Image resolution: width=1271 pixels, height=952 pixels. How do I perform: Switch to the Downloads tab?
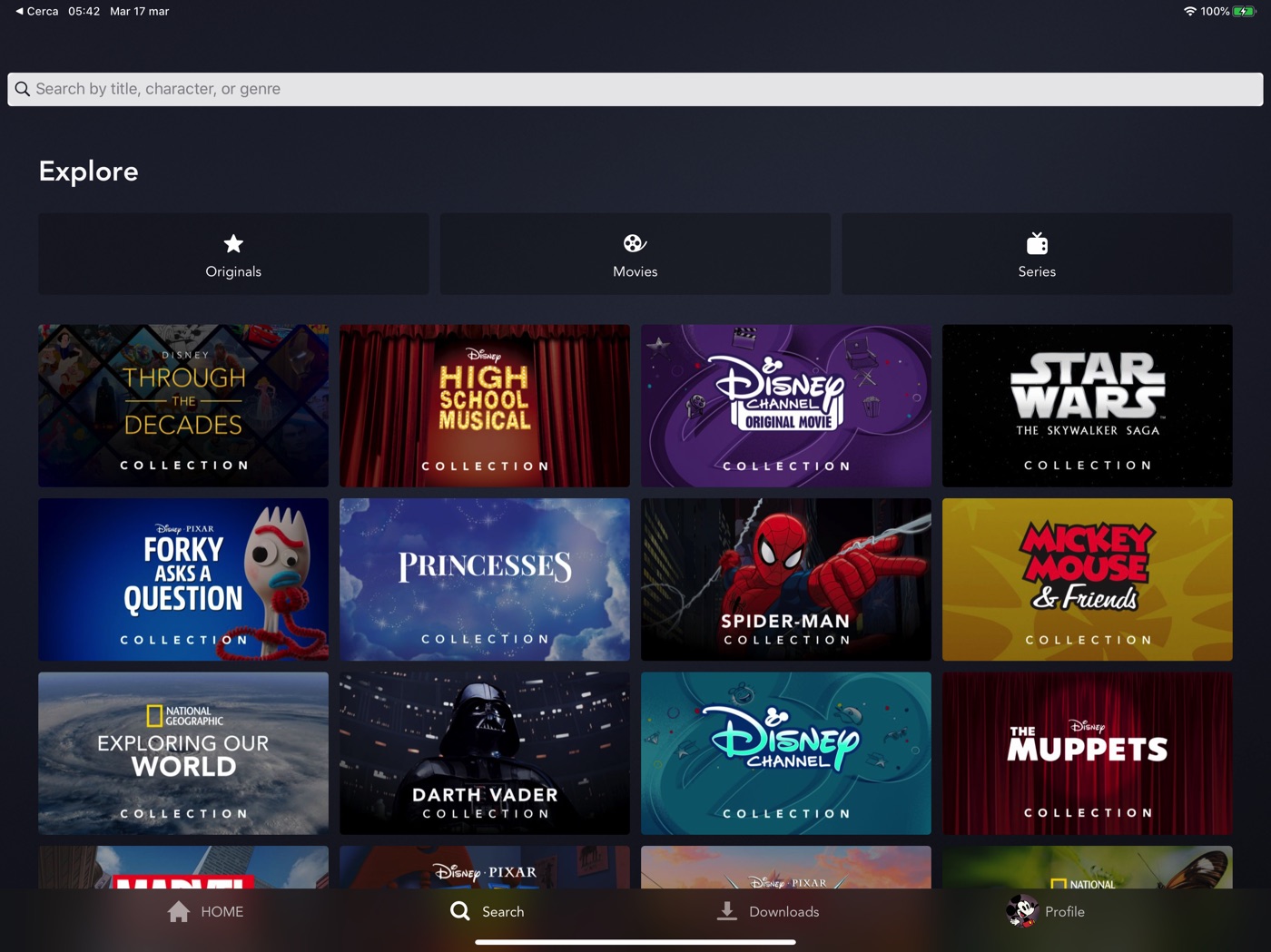click(x=768, y=911)
